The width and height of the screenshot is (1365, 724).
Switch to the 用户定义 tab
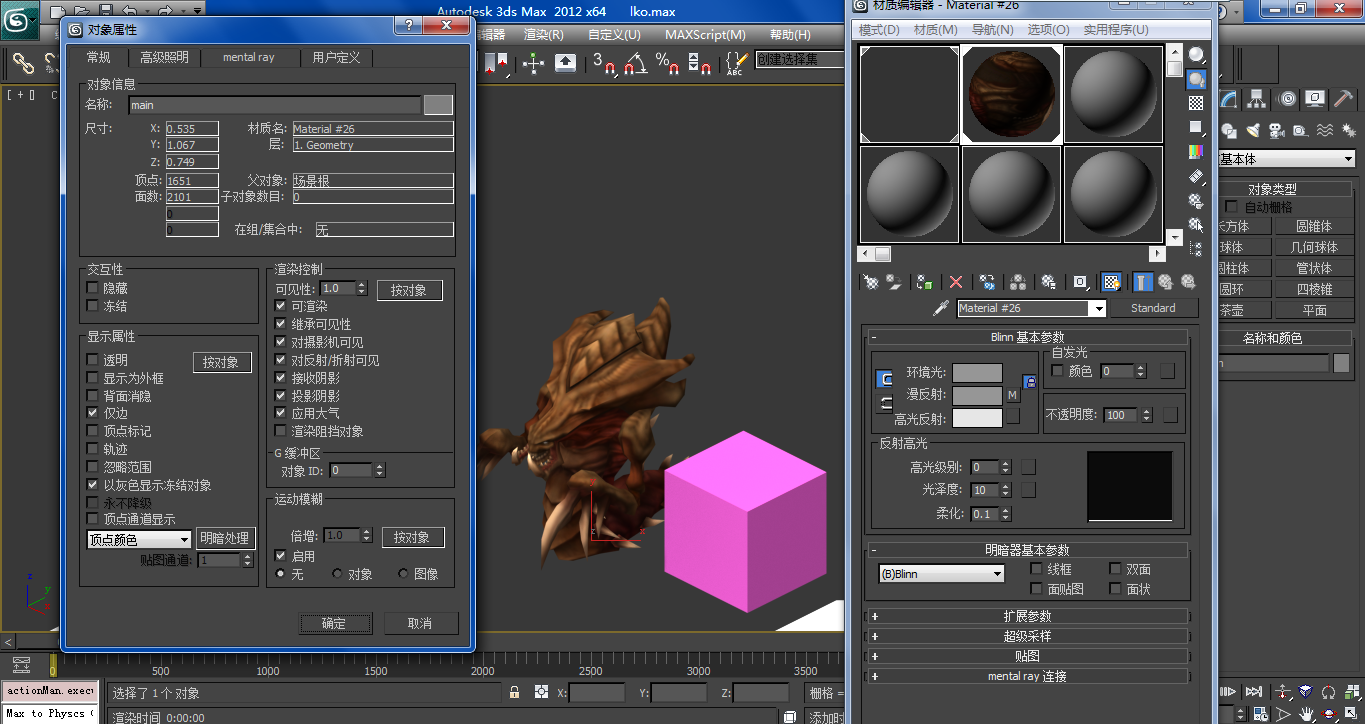pyautogui.click(x=336, y=57)
